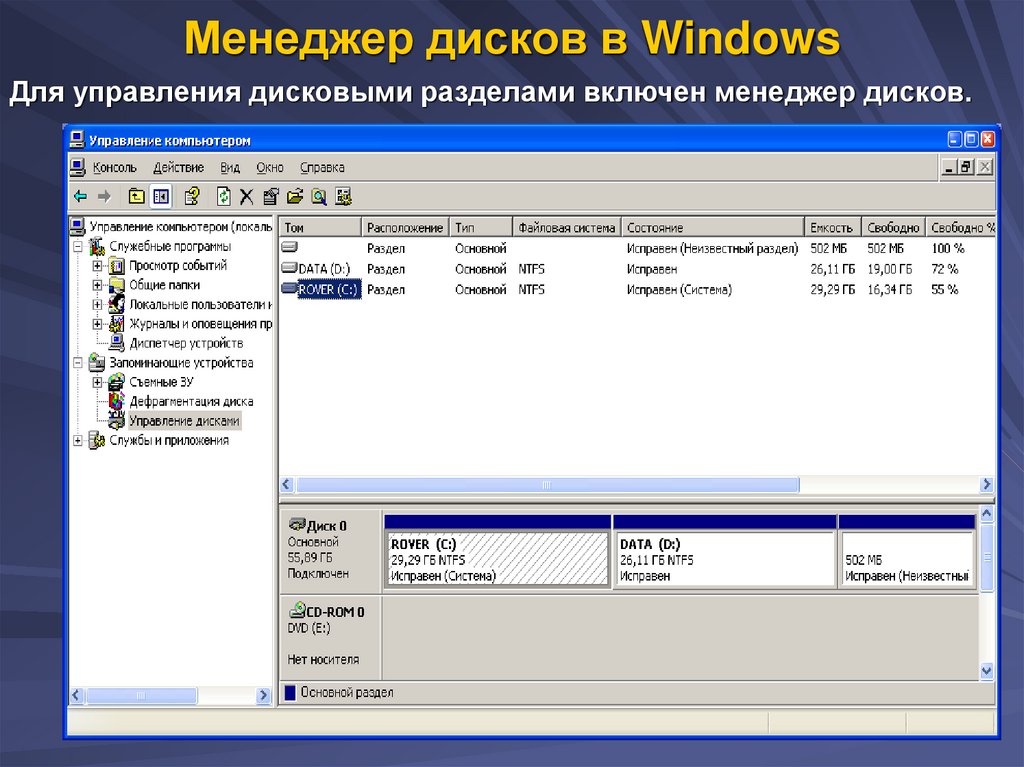Click the Properties toolbar icon
Screen dimensions: 1024x767
coord(270,196)
